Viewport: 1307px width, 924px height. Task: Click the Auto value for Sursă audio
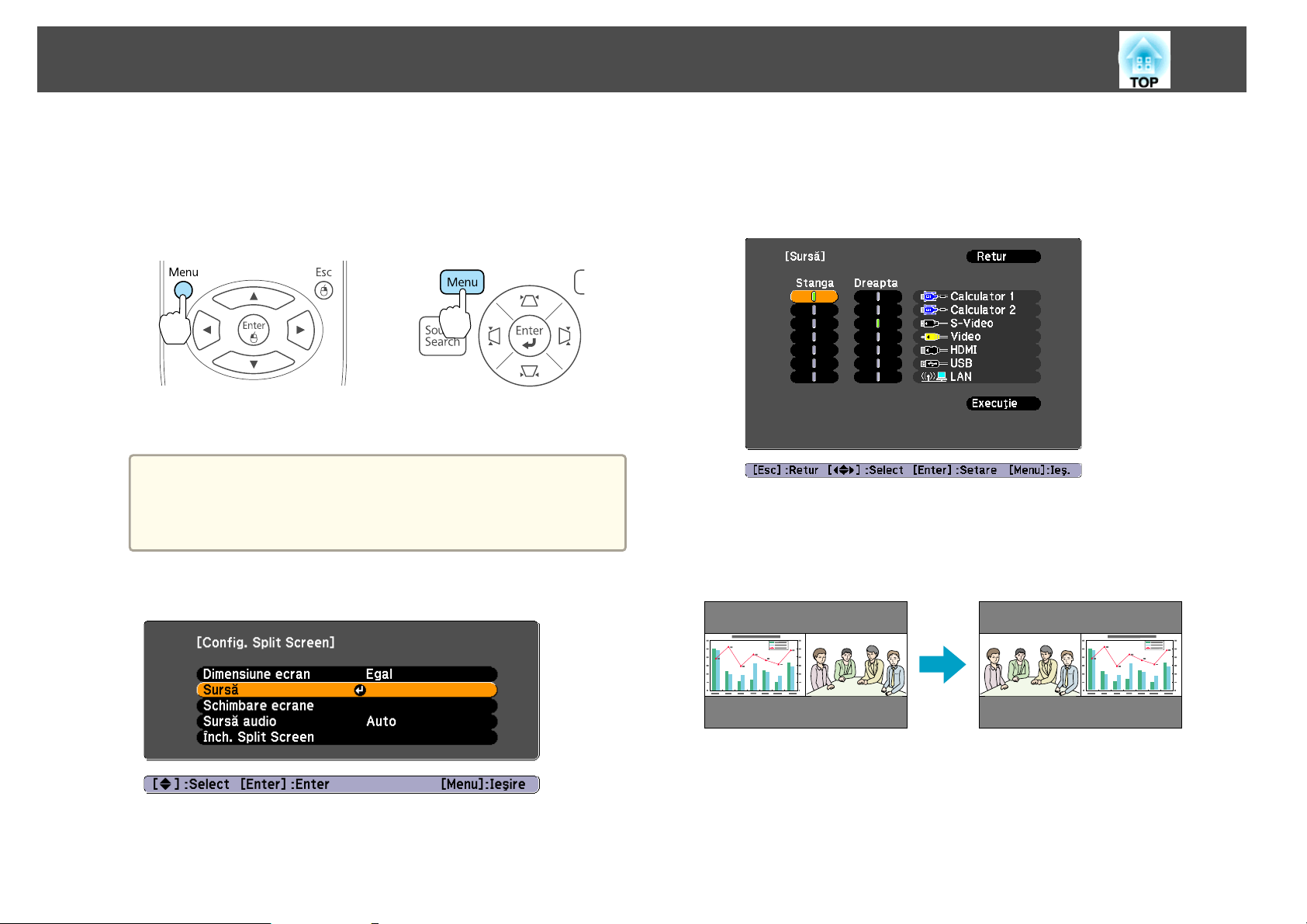381,721
